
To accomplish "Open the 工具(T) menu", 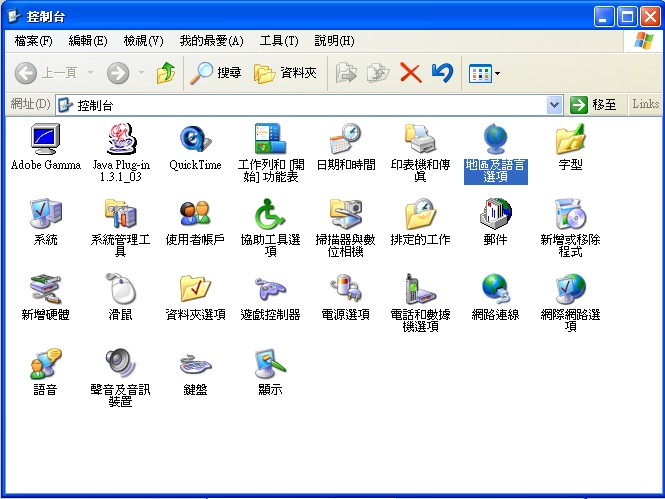I will click(x=279, y=41).
